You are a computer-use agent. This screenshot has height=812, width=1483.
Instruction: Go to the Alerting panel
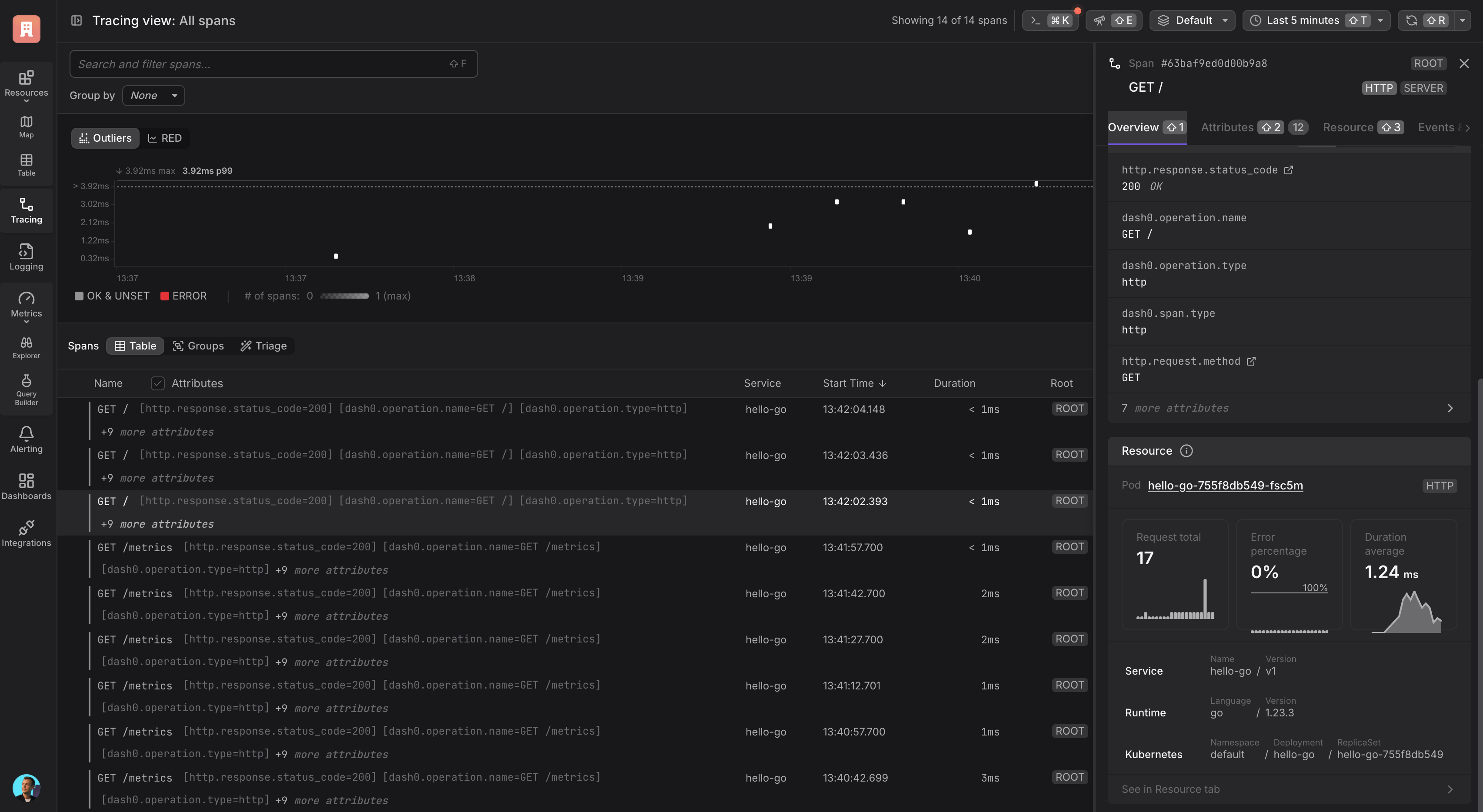click(x=26, y=439)
